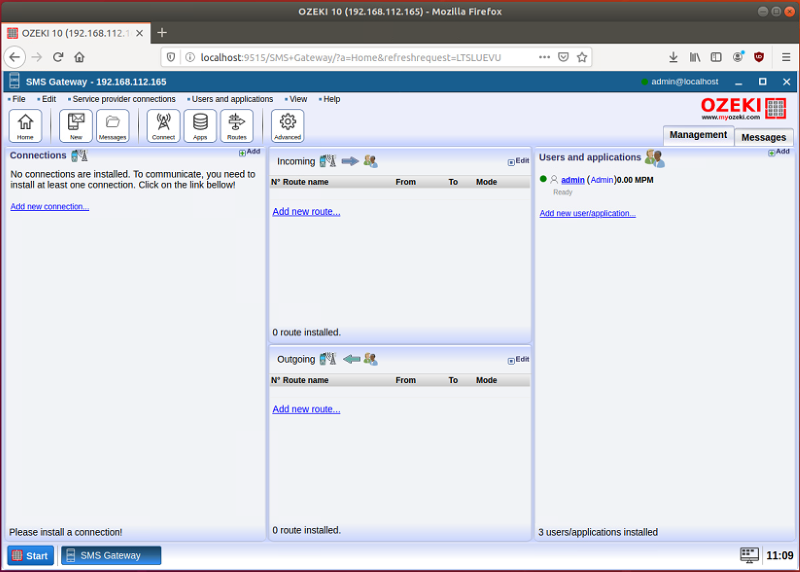The height and width of the screenshot is (572, 800).
Task: Open uBlock Origin extension icon
Action: [759, 57]
